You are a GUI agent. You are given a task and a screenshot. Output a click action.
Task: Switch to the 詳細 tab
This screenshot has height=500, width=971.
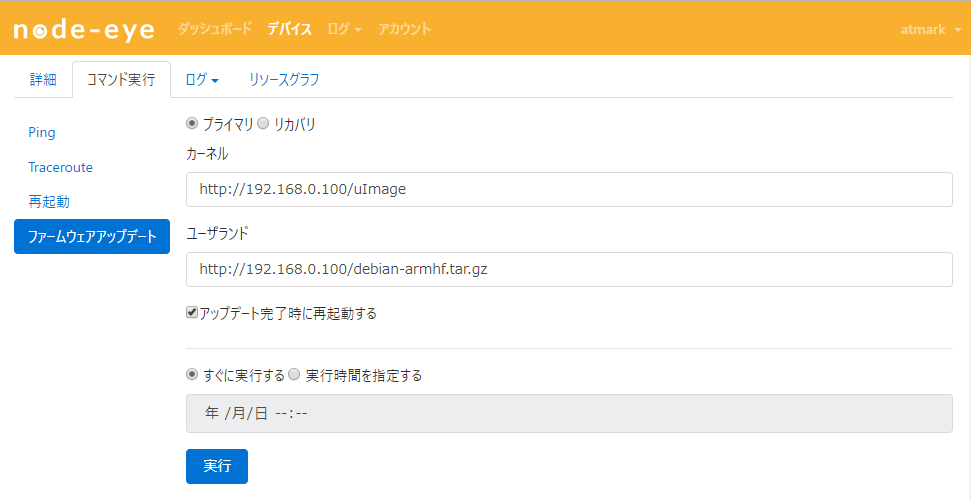(43, 79)
